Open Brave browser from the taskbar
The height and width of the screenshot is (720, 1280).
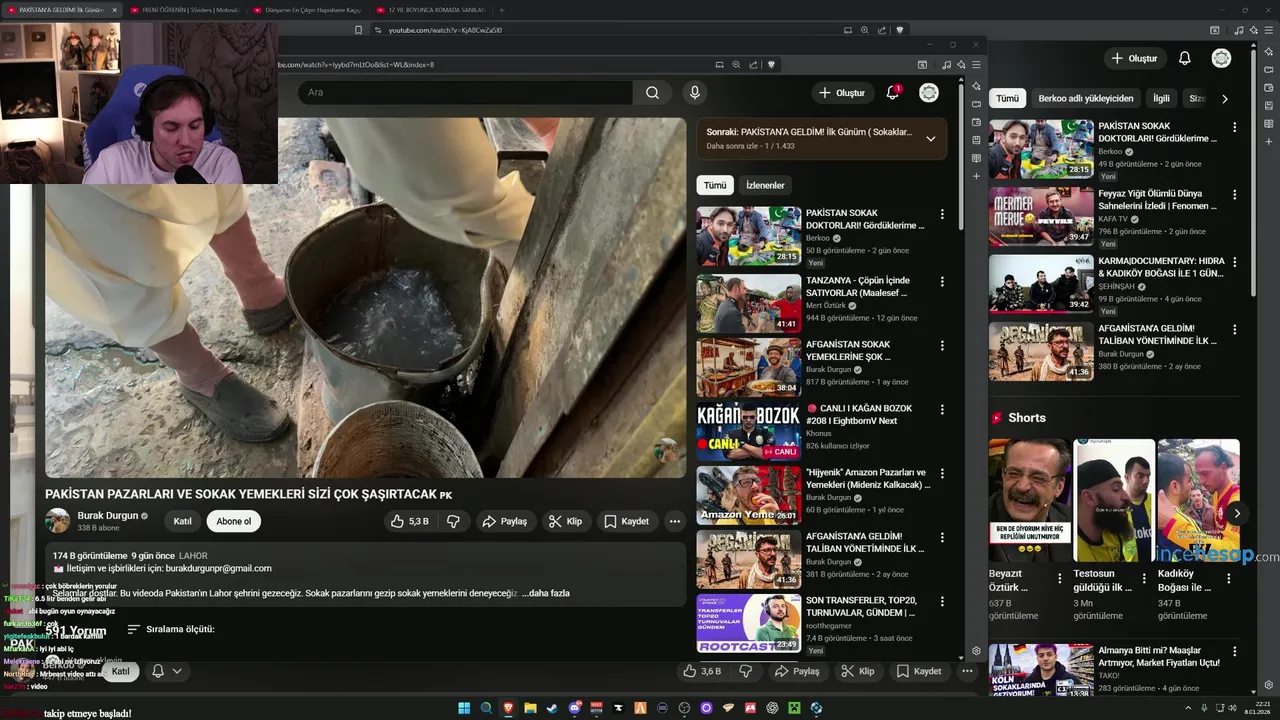508,708
